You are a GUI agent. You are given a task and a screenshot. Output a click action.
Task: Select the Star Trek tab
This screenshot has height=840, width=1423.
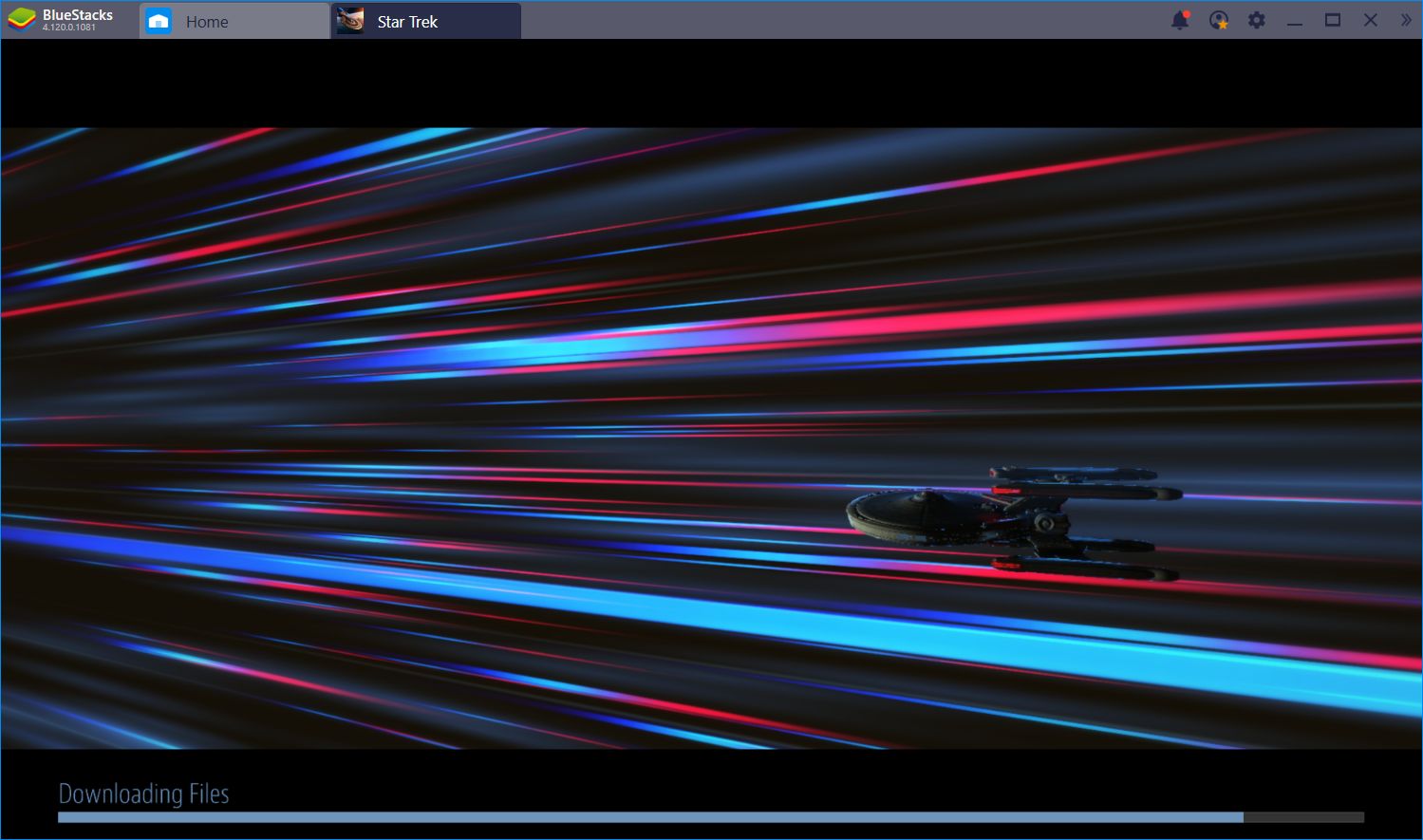point(426,21)
